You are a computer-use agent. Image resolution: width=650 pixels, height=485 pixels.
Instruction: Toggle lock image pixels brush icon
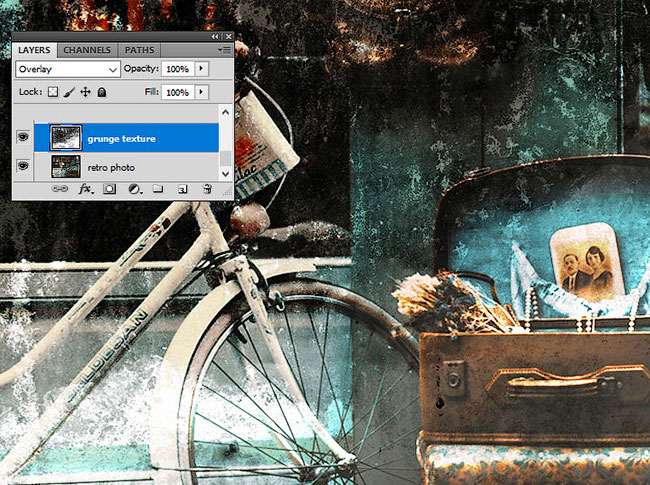(69, 92)
